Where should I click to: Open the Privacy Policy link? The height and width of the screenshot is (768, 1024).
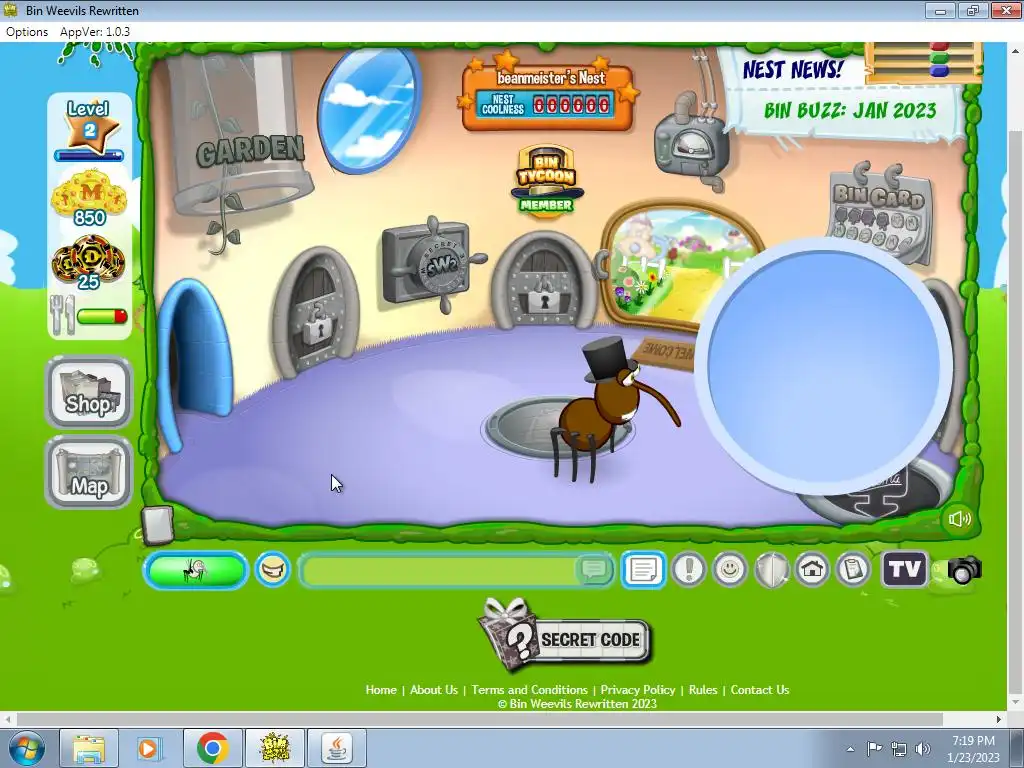coord(637,690)
